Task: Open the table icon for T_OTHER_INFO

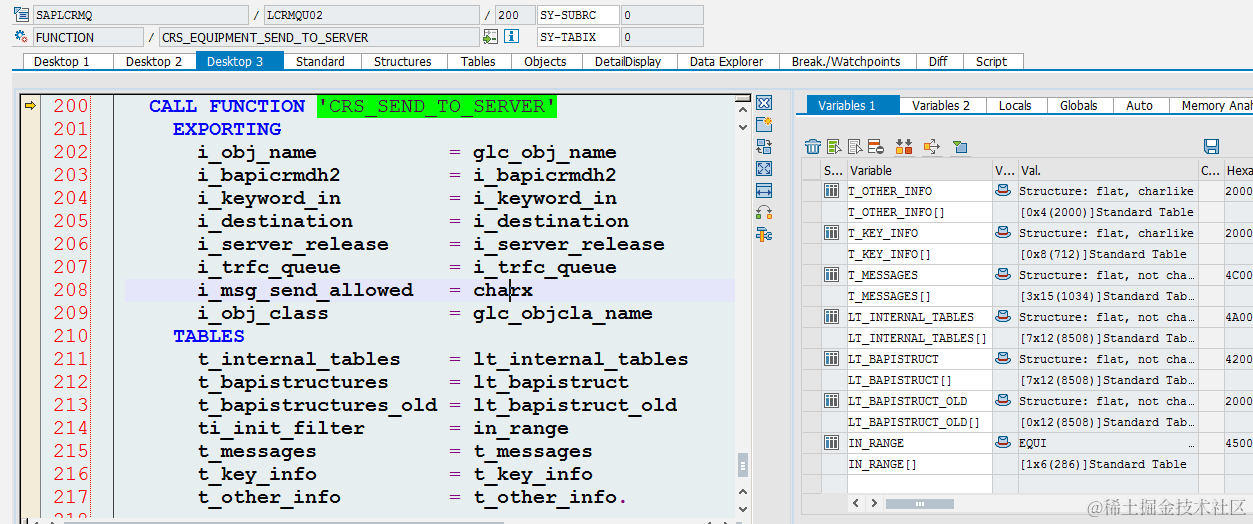Action: pyautogui.click(x=832, y=190)
